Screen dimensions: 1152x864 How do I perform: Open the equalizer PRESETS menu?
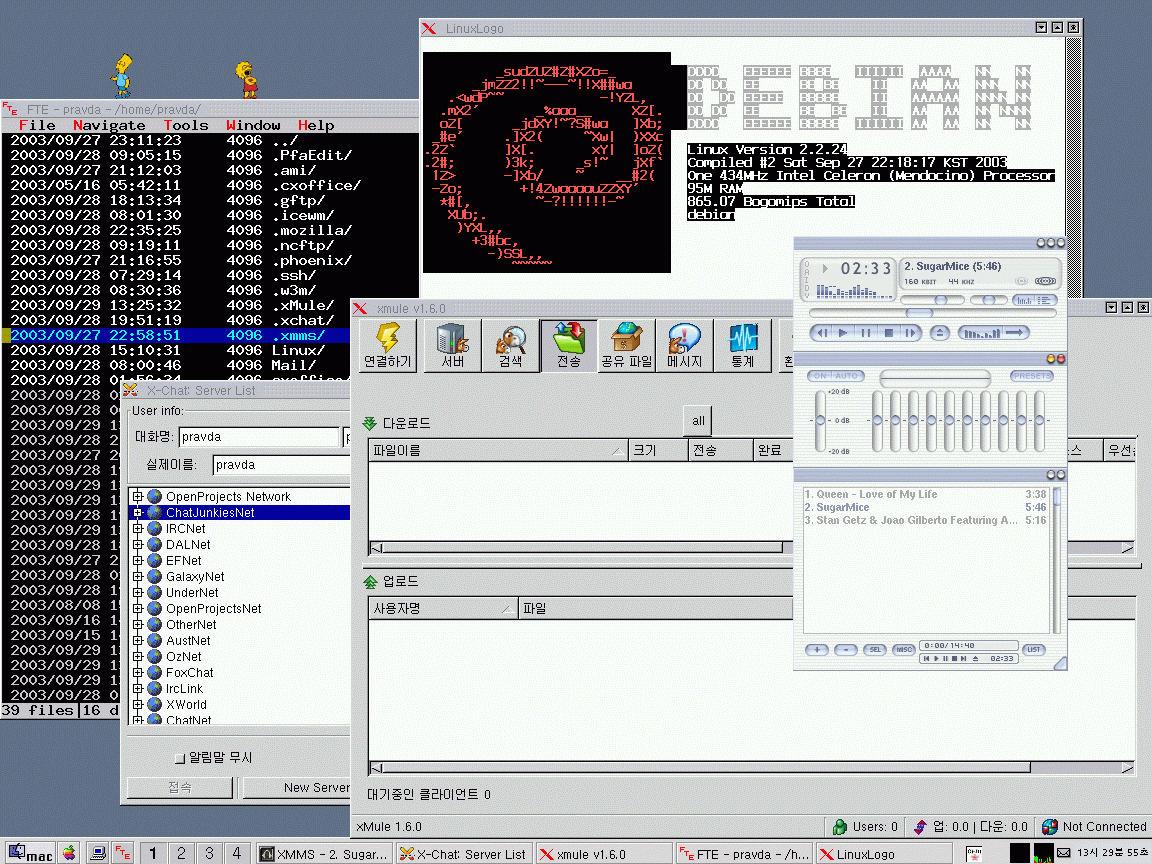1031,376
